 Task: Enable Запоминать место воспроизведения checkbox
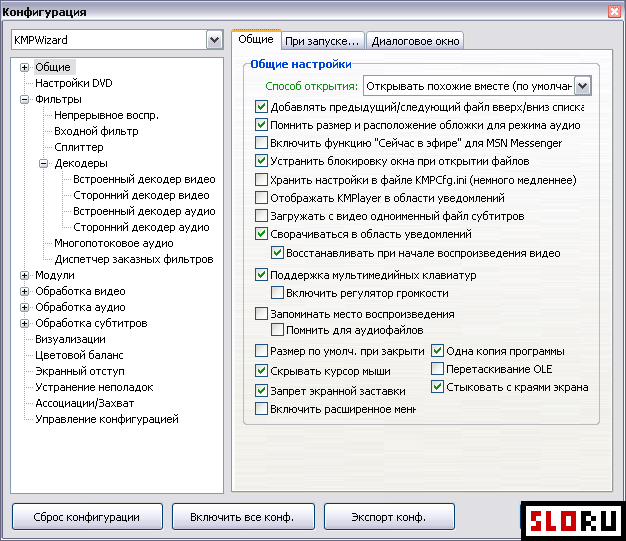(x=261, y=314)
